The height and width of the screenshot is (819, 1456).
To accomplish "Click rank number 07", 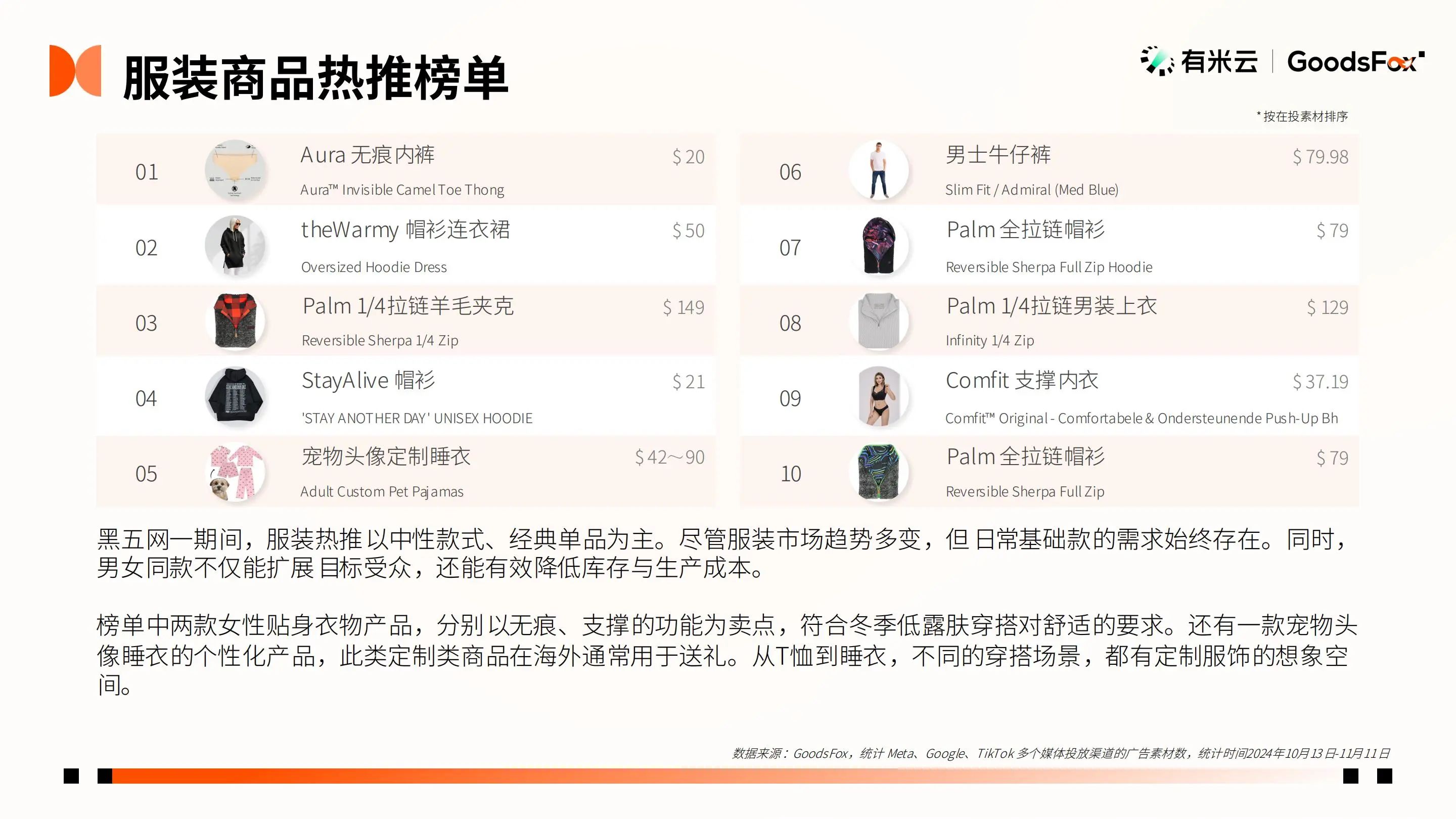I will (790, 248).
